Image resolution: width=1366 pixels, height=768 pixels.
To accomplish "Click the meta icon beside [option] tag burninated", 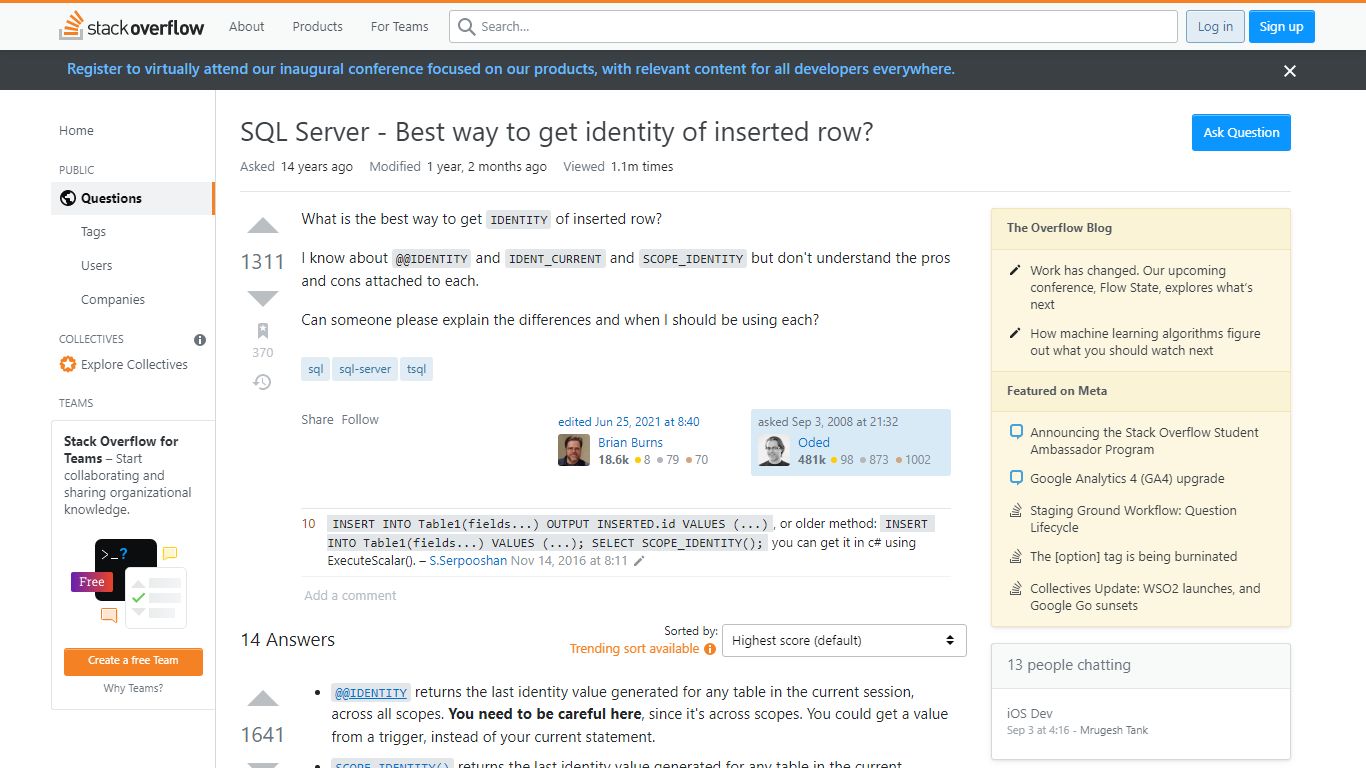I will point(1016,556).
